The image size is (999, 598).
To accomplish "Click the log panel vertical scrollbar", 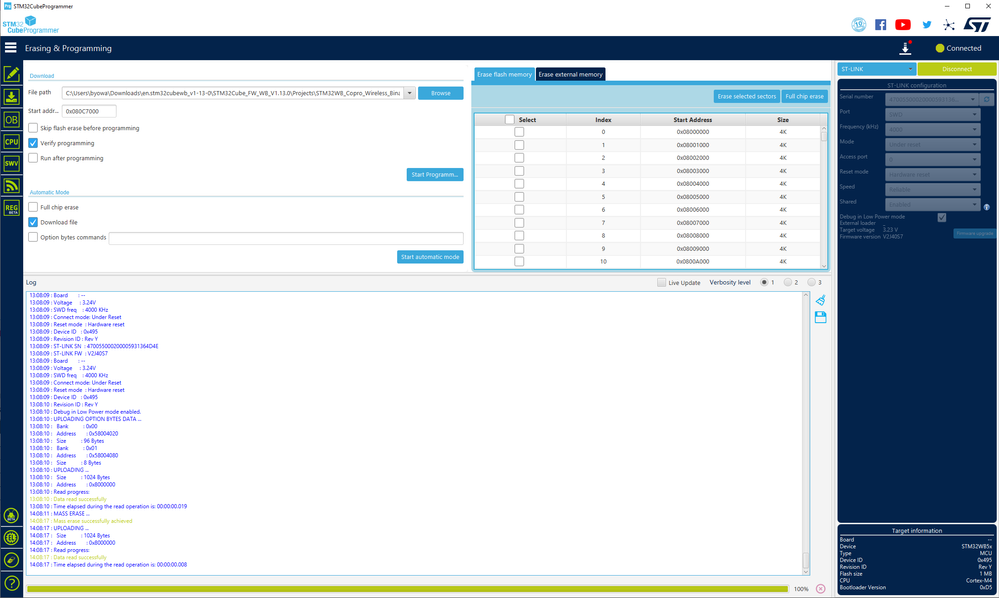I will [x=805, y=433].
